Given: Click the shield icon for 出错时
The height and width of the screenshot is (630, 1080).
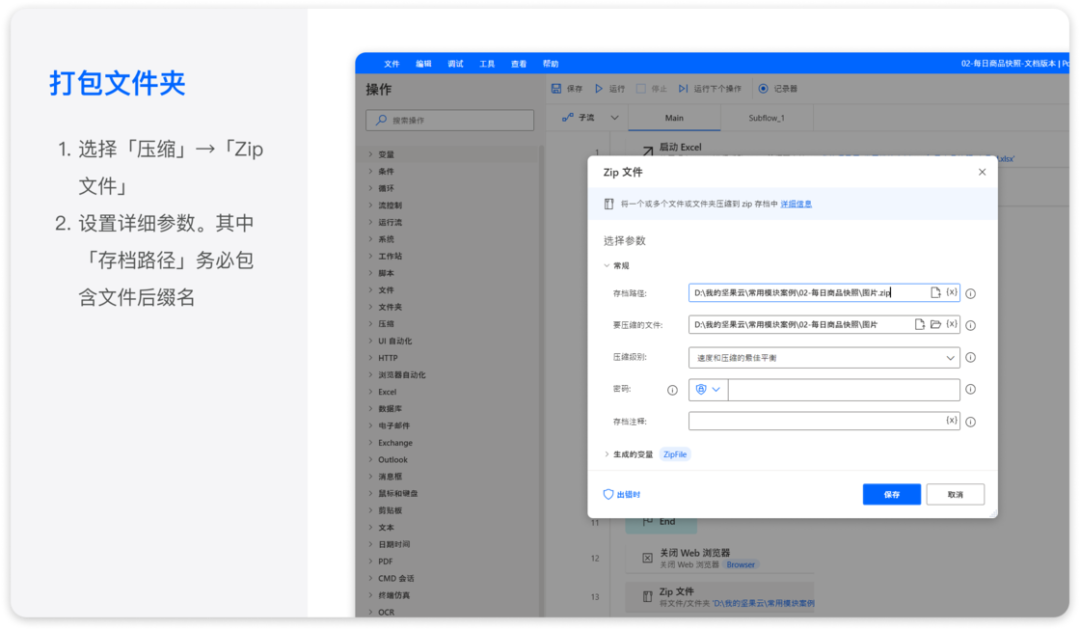Looking at the screenshot, I should 608,494.
